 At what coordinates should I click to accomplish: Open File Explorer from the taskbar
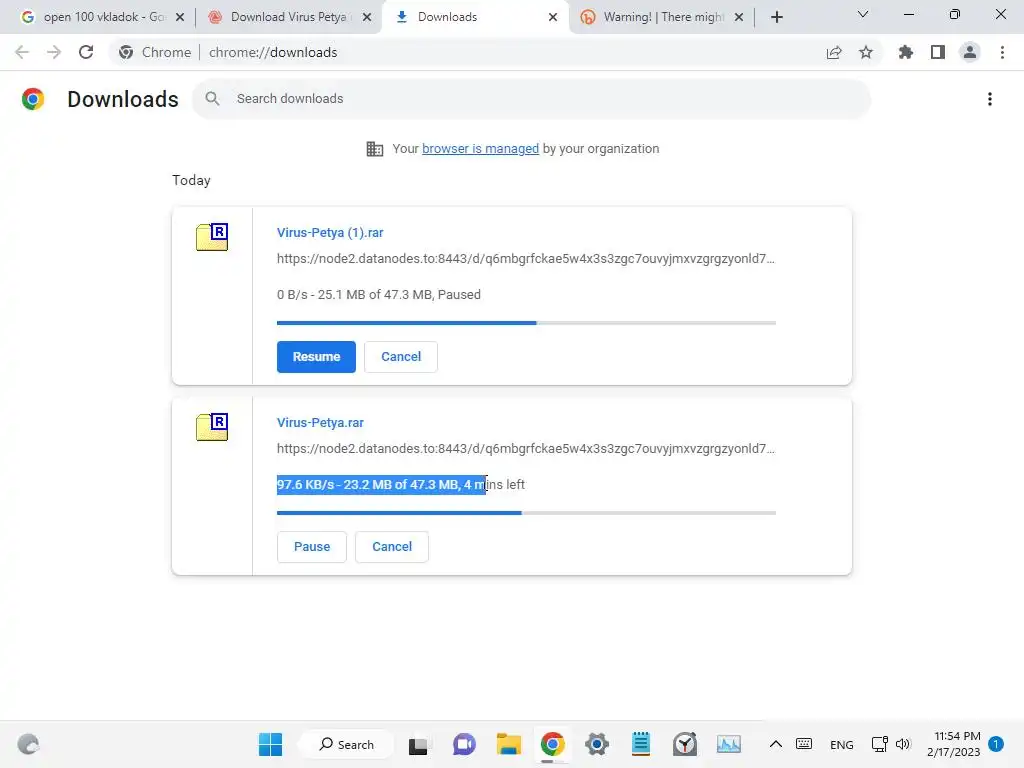(x=508, y=744)
